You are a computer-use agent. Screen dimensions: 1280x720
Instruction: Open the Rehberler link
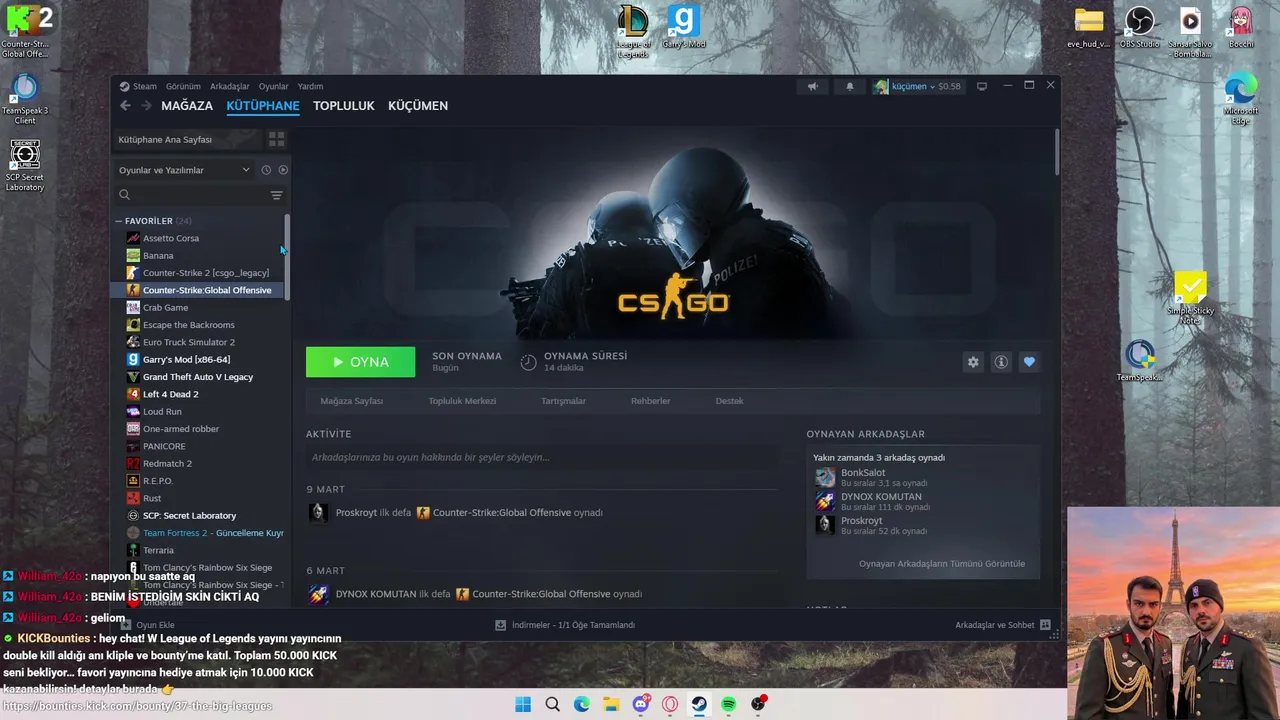[650, 401]
